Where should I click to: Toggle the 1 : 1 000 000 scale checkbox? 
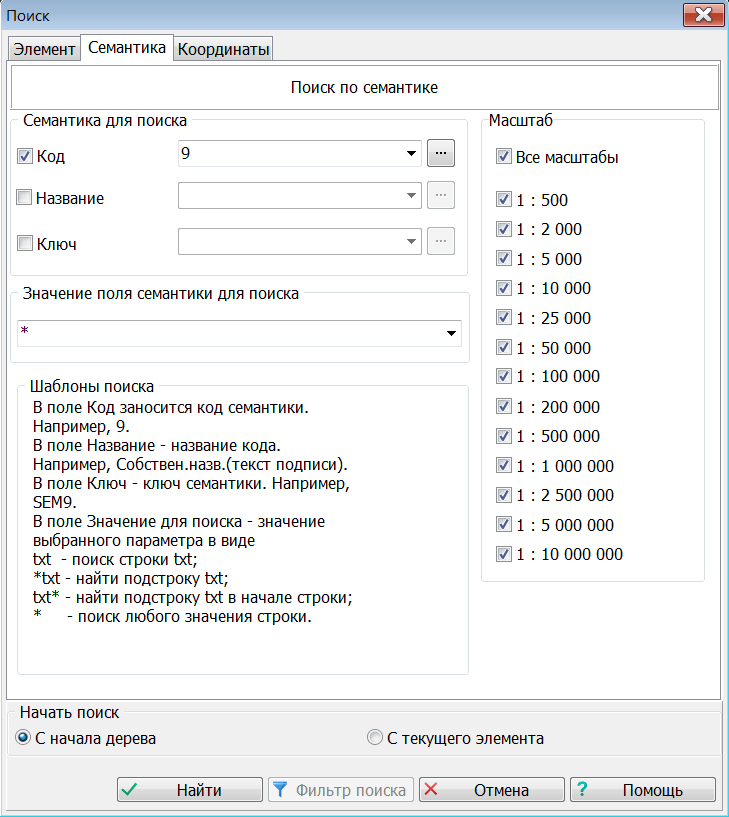(504, 466)
